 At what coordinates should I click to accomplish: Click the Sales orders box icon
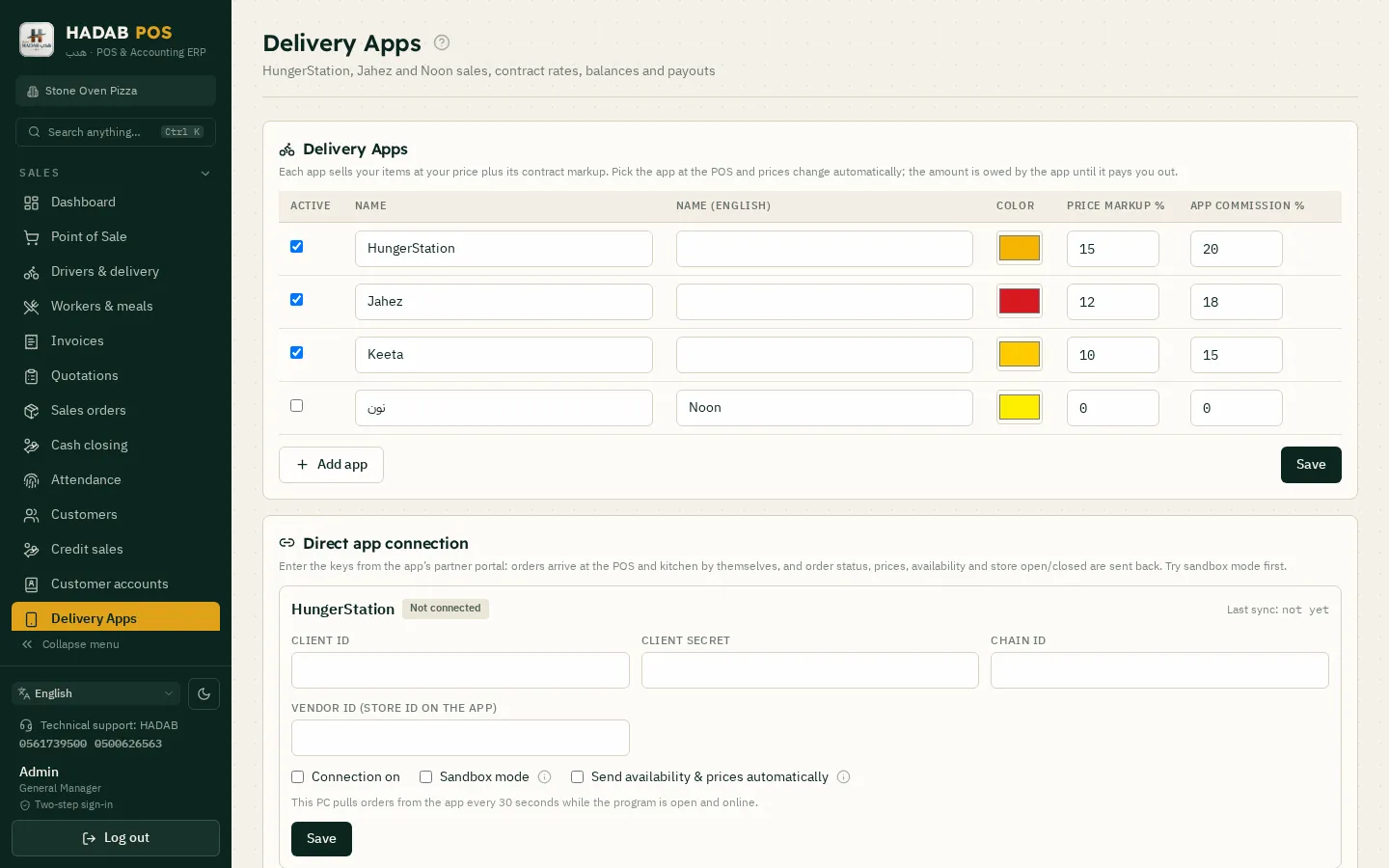tap(32, 411)
